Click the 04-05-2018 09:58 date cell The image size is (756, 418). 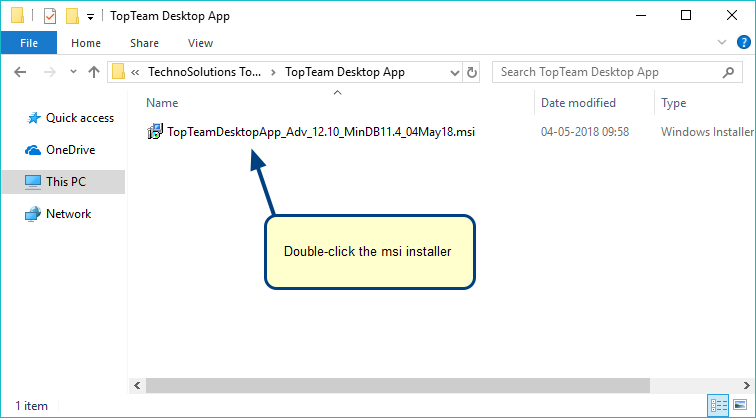point(585,132)
